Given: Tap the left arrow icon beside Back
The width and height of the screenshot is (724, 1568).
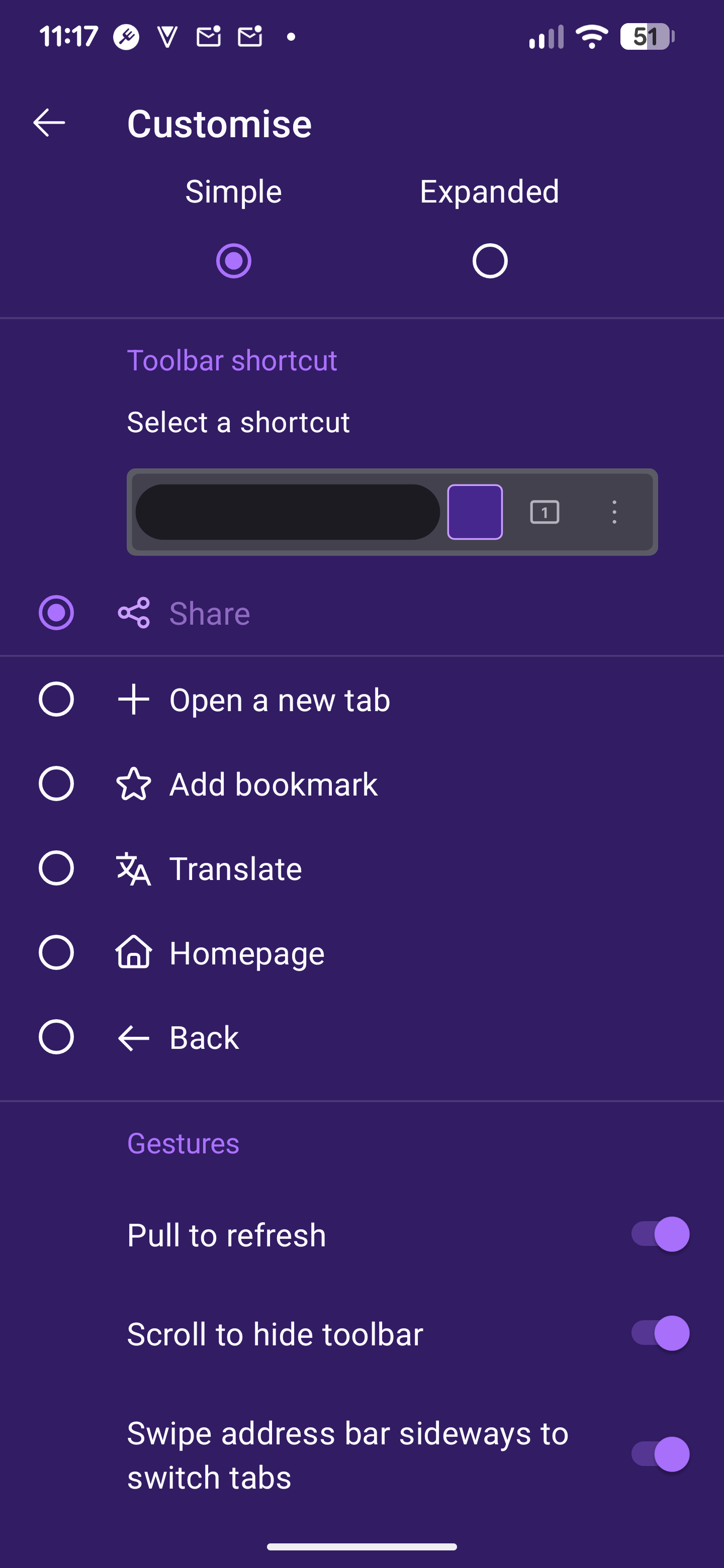Looking at the screenshot, I should click(x=133, y=1038).
